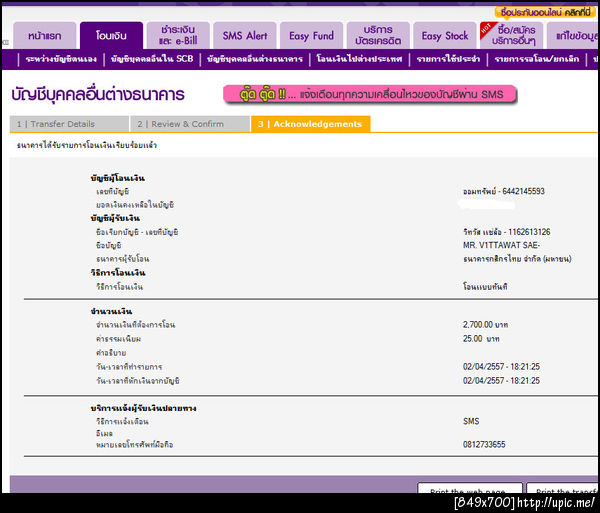Screen dimensions: 600x513
Task: Open the บริการบัตรเครดิต credit card tab
Action: point(378,36)
